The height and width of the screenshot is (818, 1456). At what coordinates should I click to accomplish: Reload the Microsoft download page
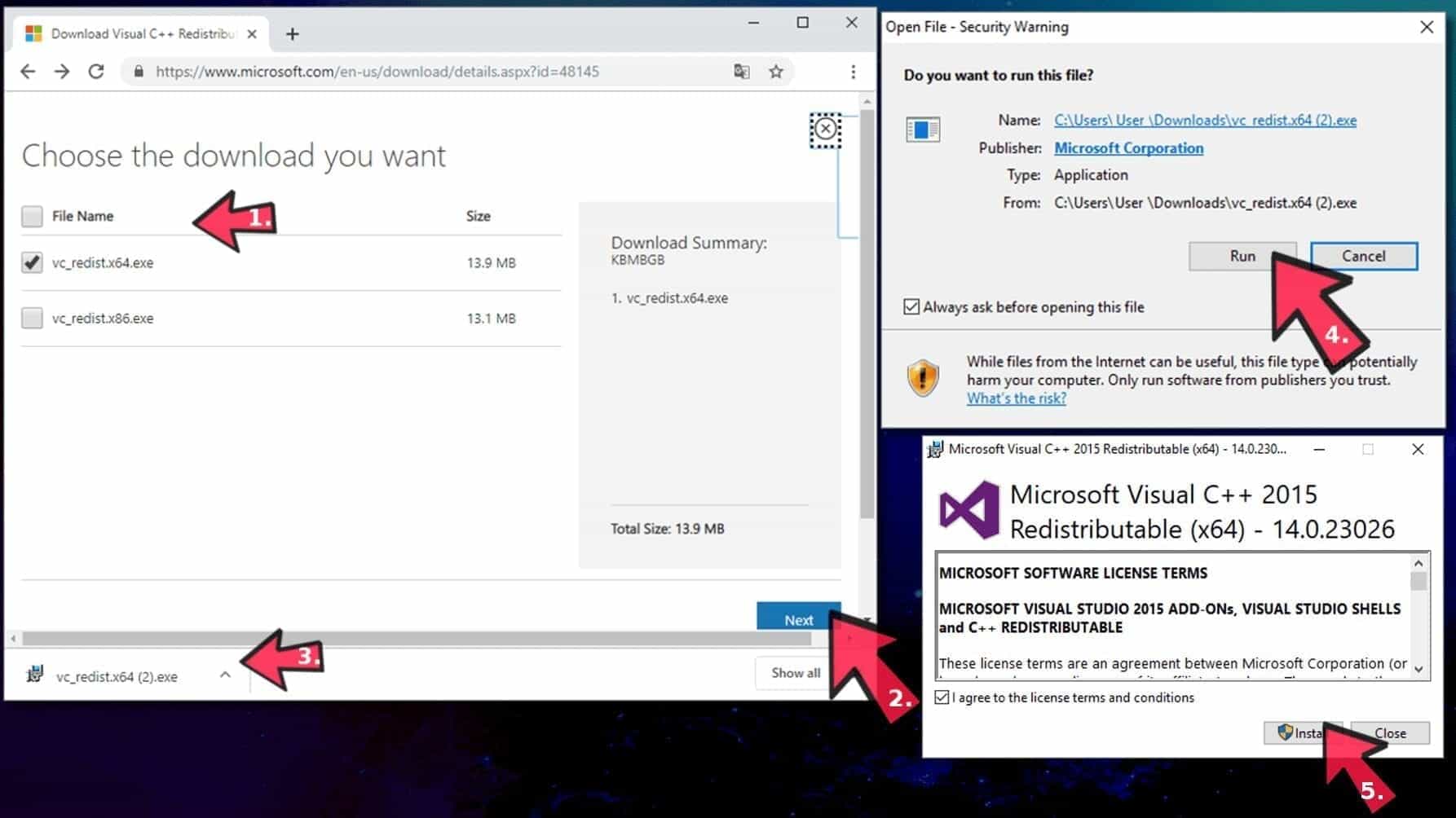[96, 72]
